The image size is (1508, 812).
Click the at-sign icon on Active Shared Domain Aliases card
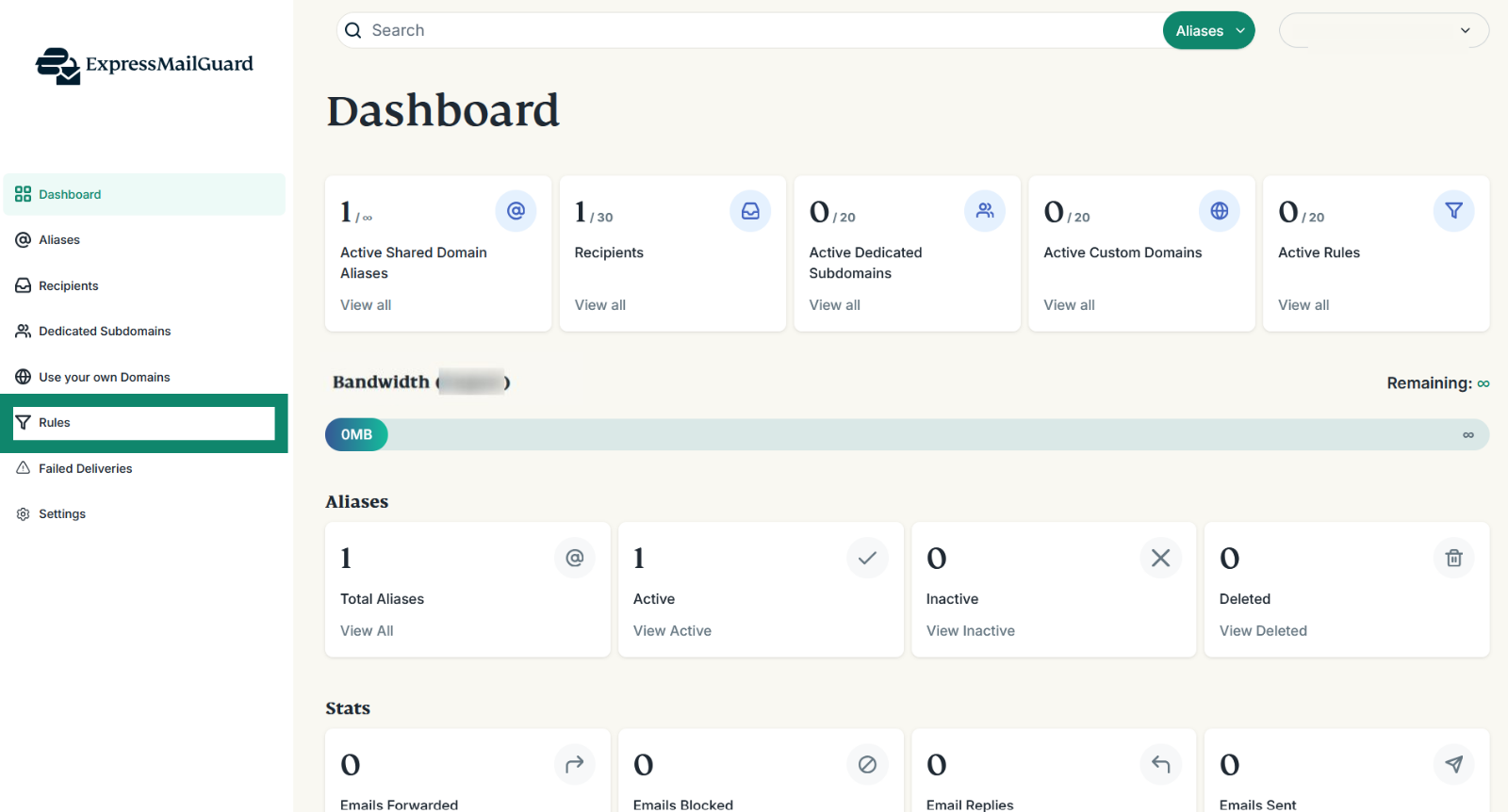click(x=516, y=211)
